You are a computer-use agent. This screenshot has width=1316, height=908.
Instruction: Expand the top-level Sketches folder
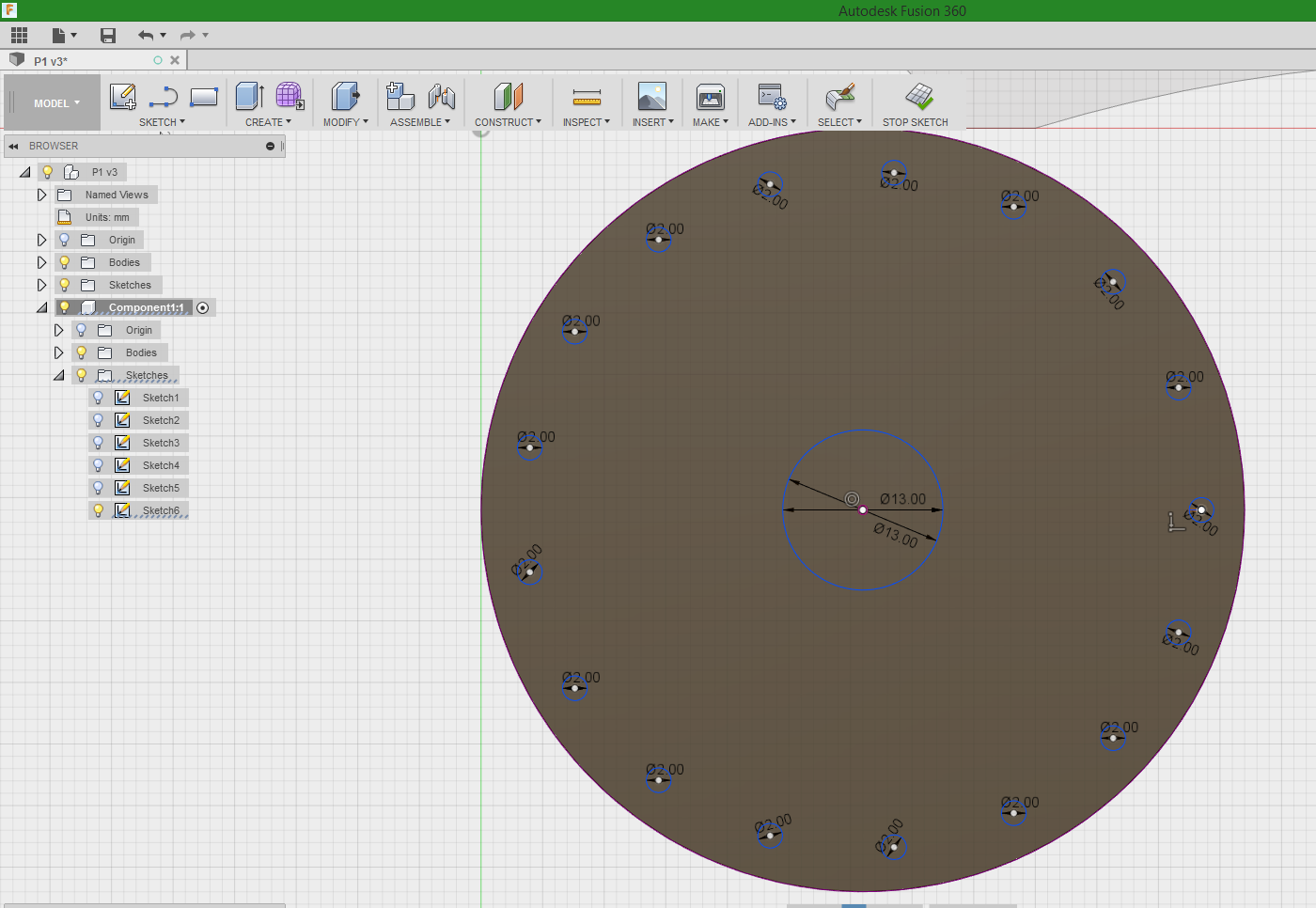41,285
